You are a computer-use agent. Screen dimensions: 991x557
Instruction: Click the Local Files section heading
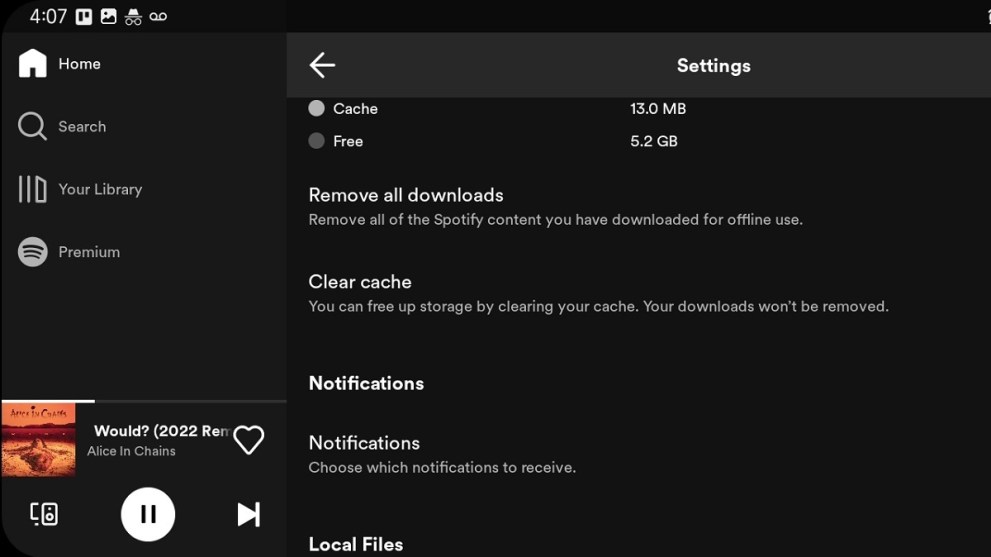pos(356,544)
